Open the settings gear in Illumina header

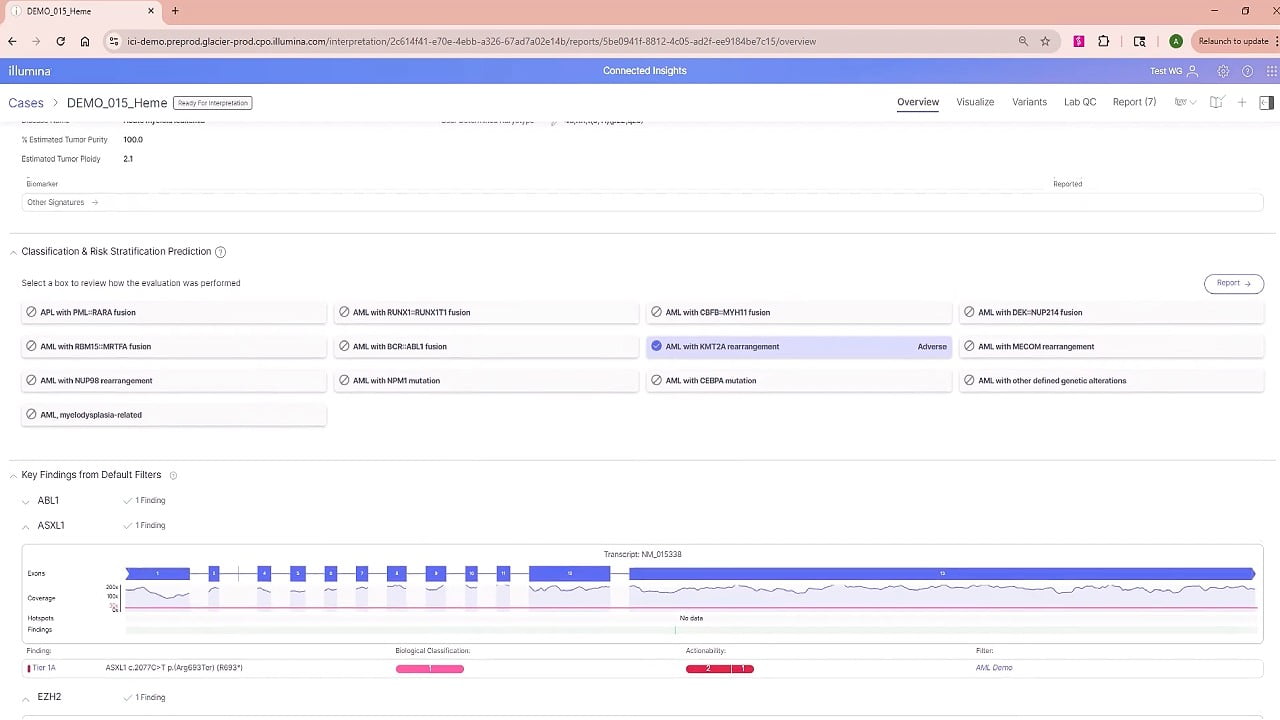(x=1223, y=71)
